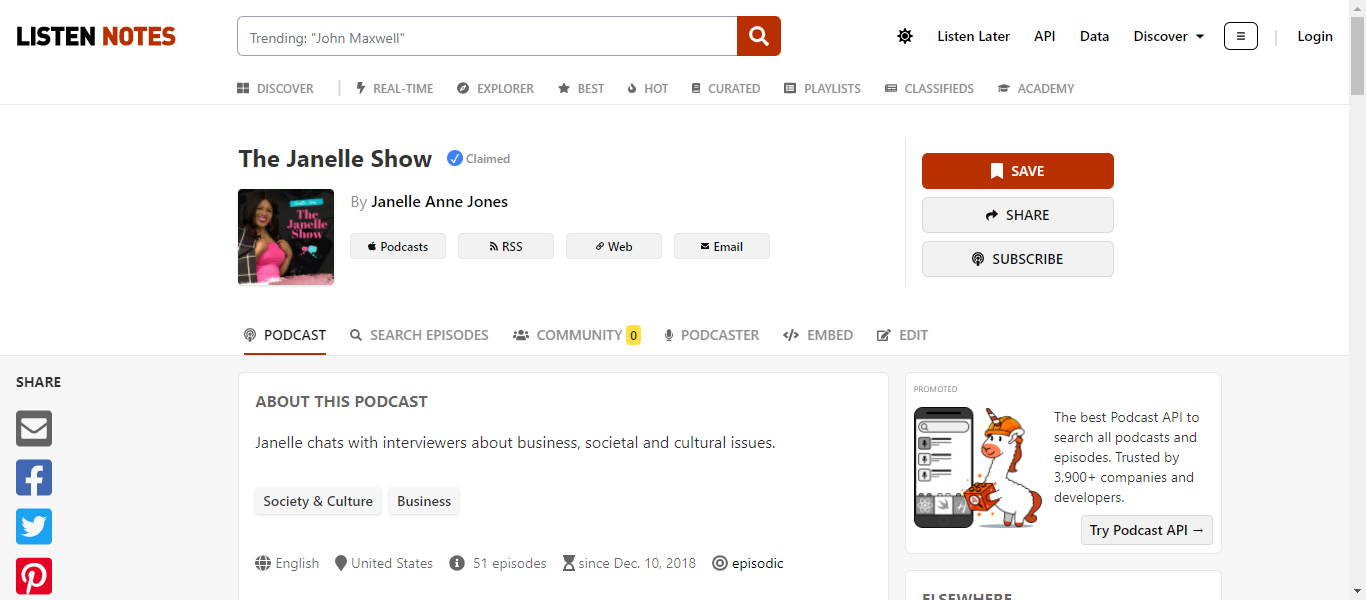1366x600 pixels.
Task: Open the Explorer navigation item
Action: click(x=495, y=88)
